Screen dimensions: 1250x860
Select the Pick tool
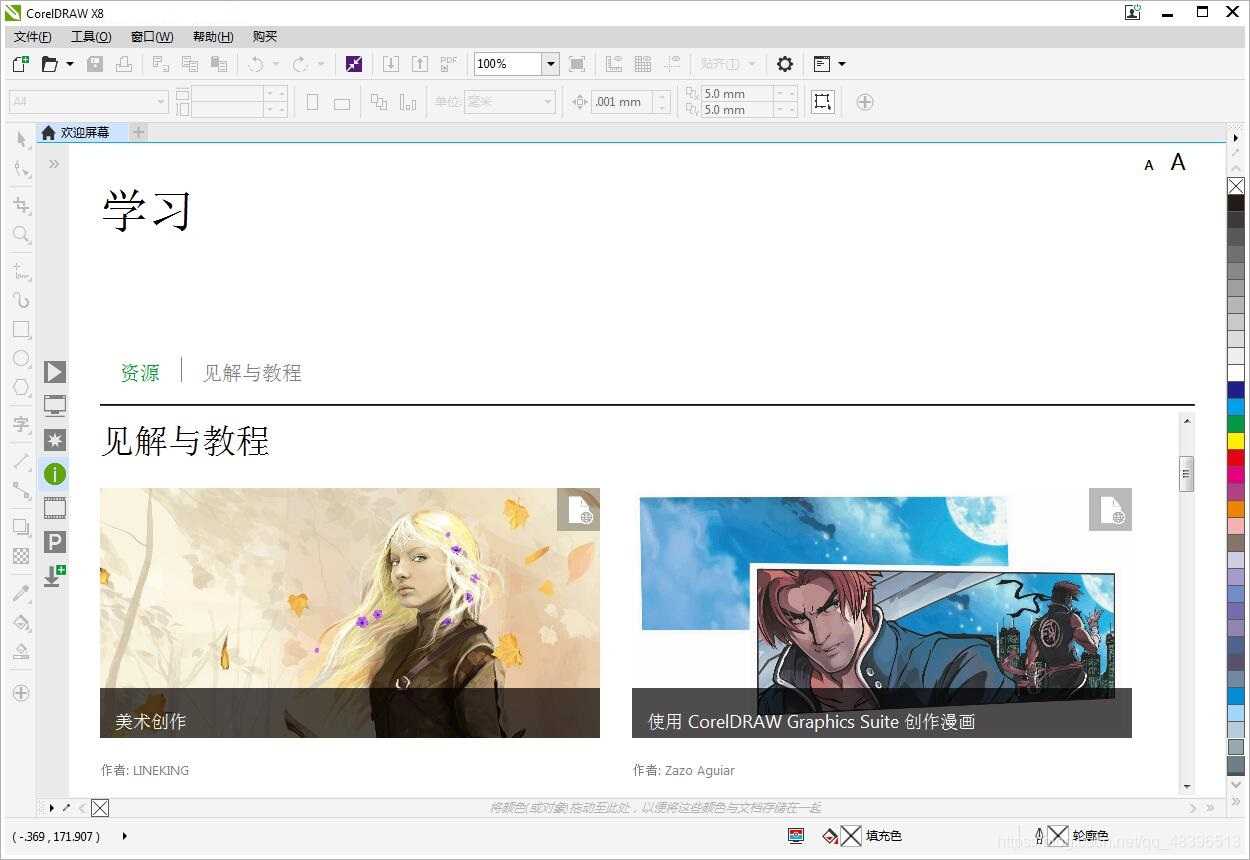tap(20, 140)
